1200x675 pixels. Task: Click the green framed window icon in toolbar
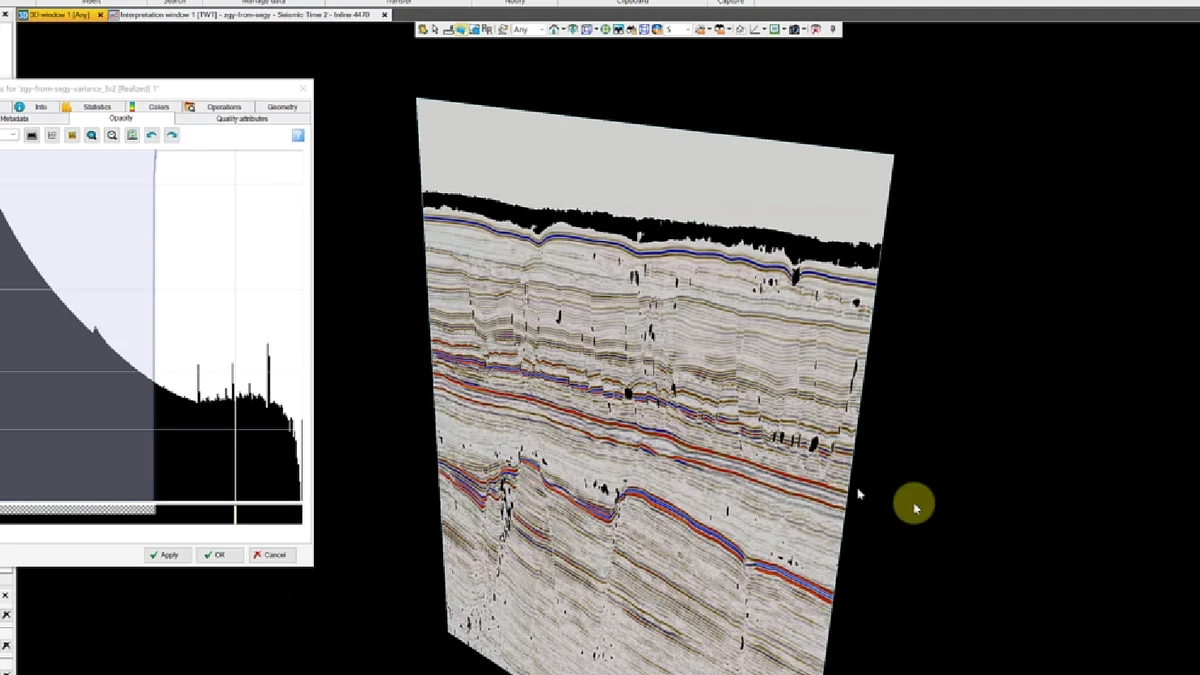[774, 30]
